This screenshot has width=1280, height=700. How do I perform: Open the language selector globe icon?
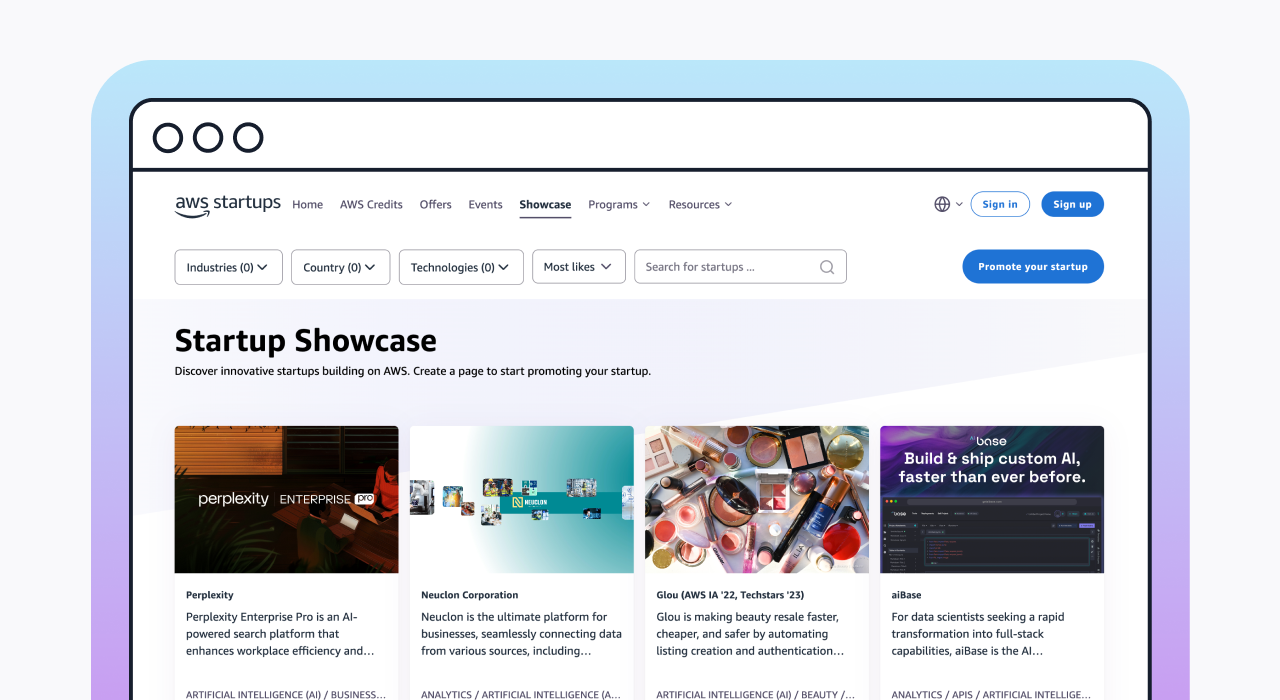(941, 203)
